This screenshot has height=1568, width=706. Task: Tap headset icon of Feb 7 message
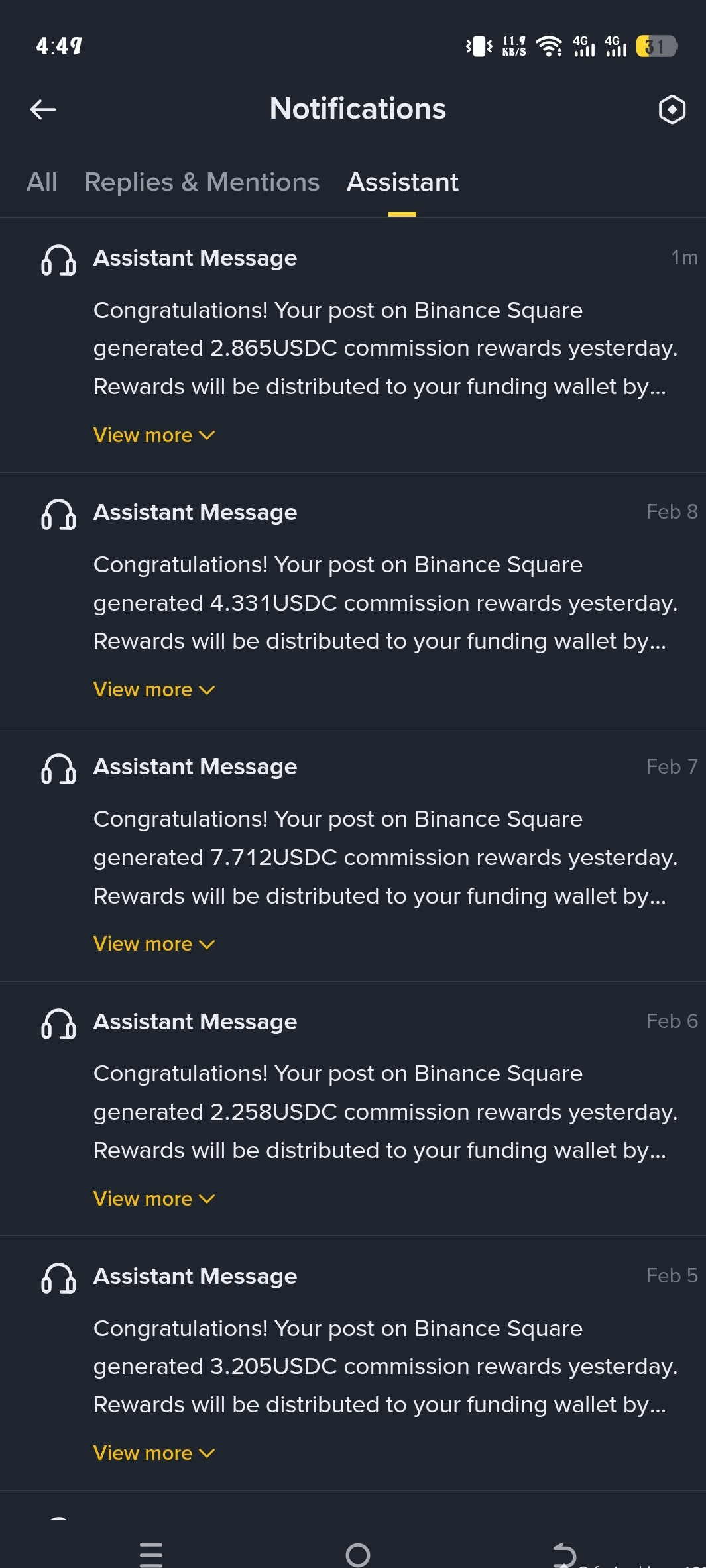(x=58, y=768)
